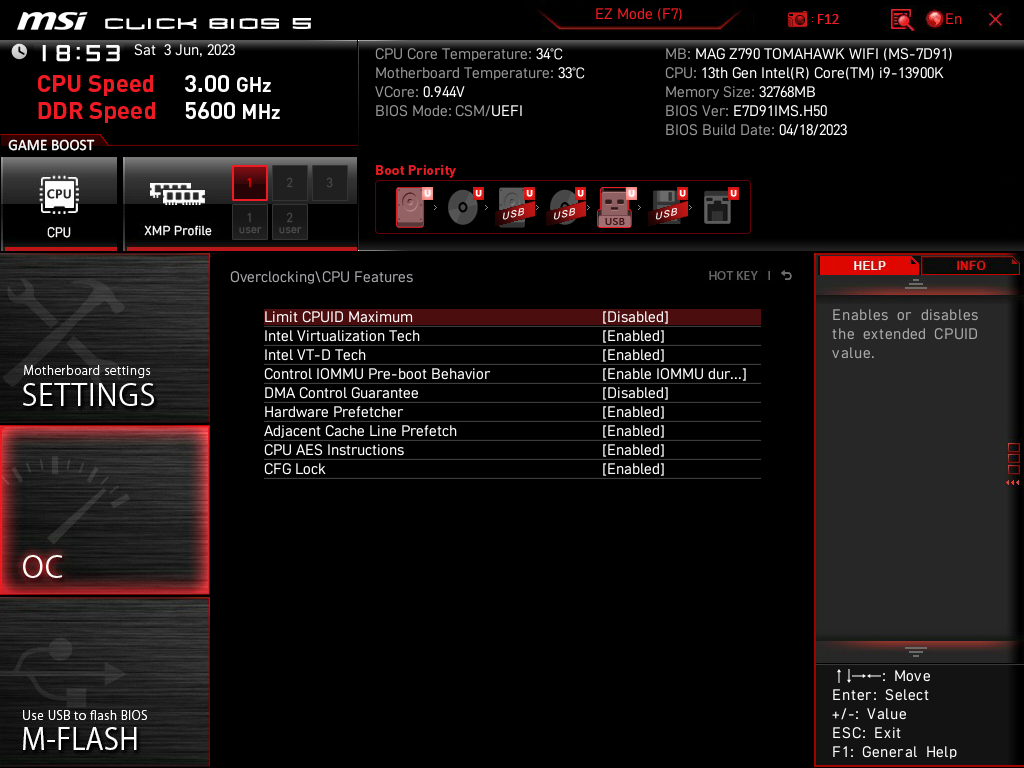Select the DMA Control Guarantee label
Viewport: 1024px width, 768px height.
point(341,392)
